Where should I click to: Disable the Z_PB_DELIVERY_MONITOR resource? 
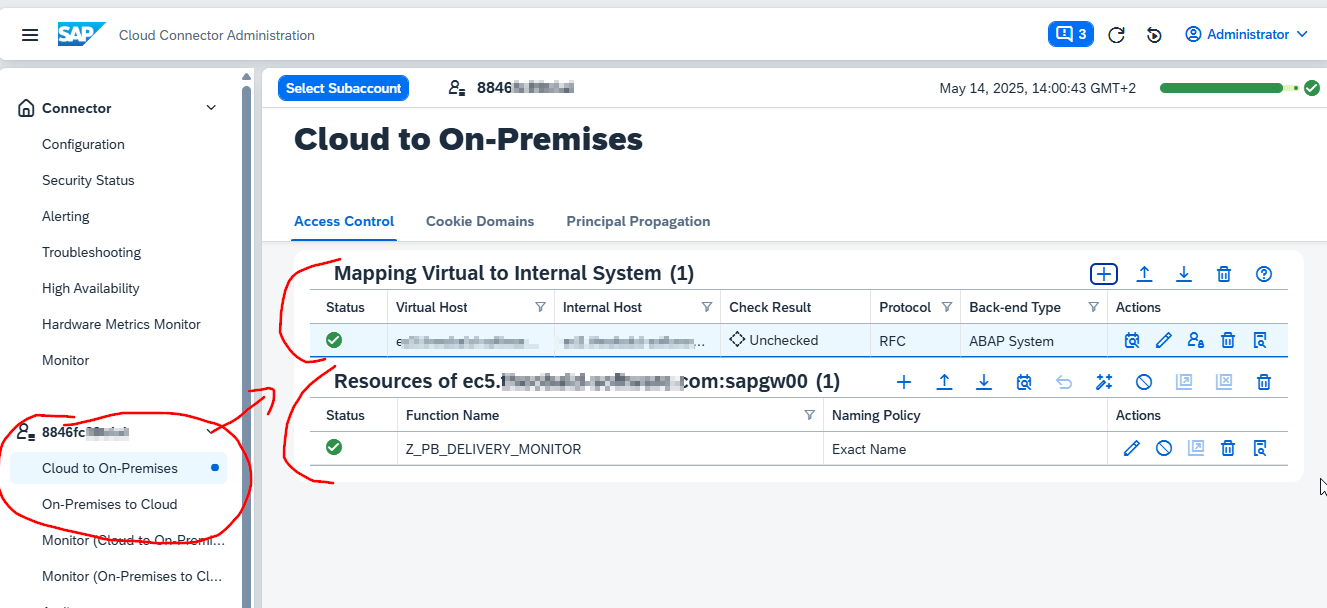(1164, 449)
